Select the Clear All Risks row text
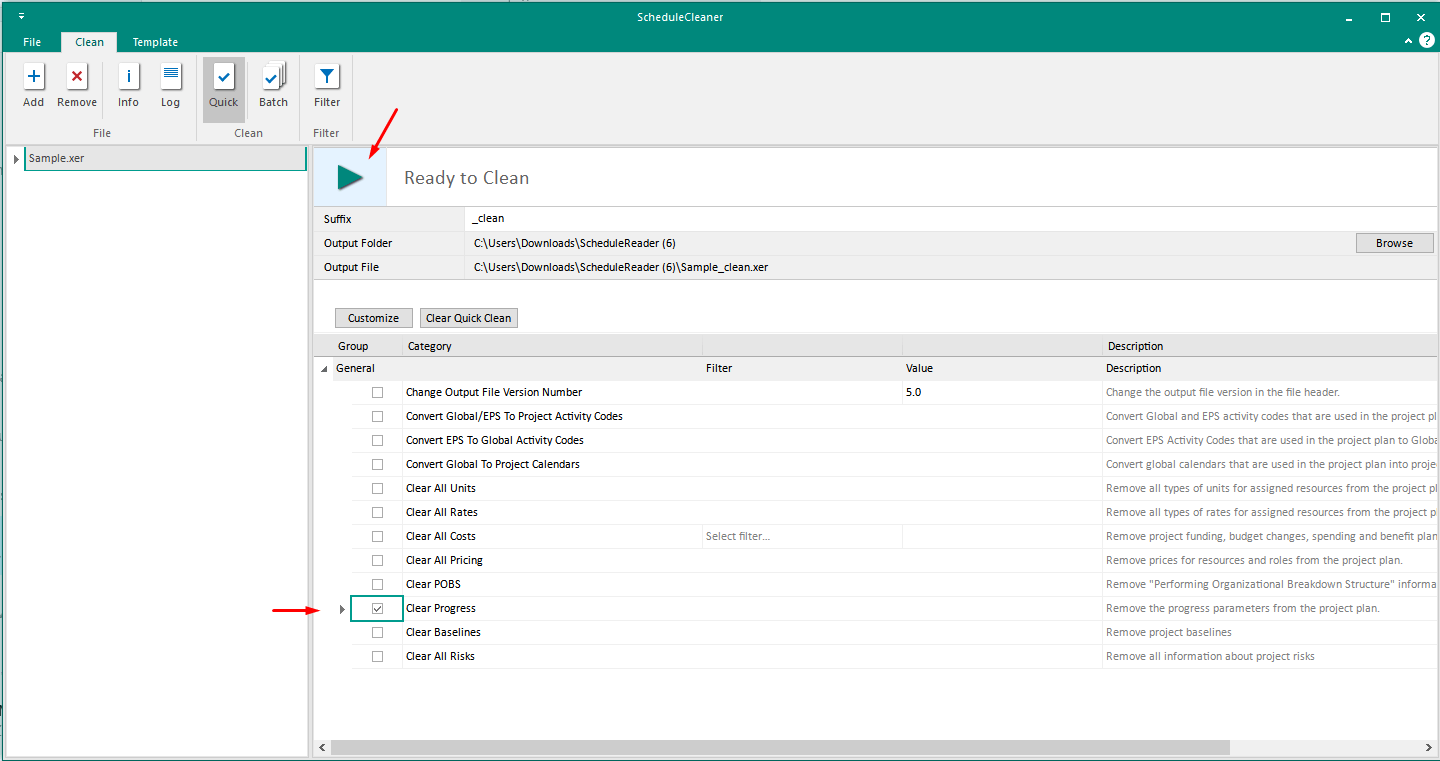Image resolution: width=1440 pixels, height=761 pixels. 440,656
